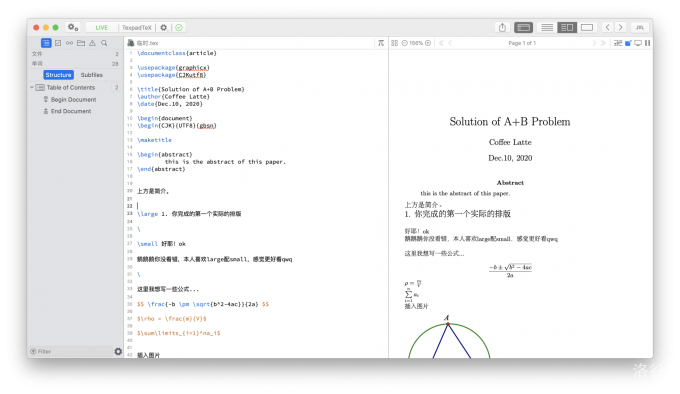
Task: Show the files folder panel in sidebar
Action: [x=81, y=43]
